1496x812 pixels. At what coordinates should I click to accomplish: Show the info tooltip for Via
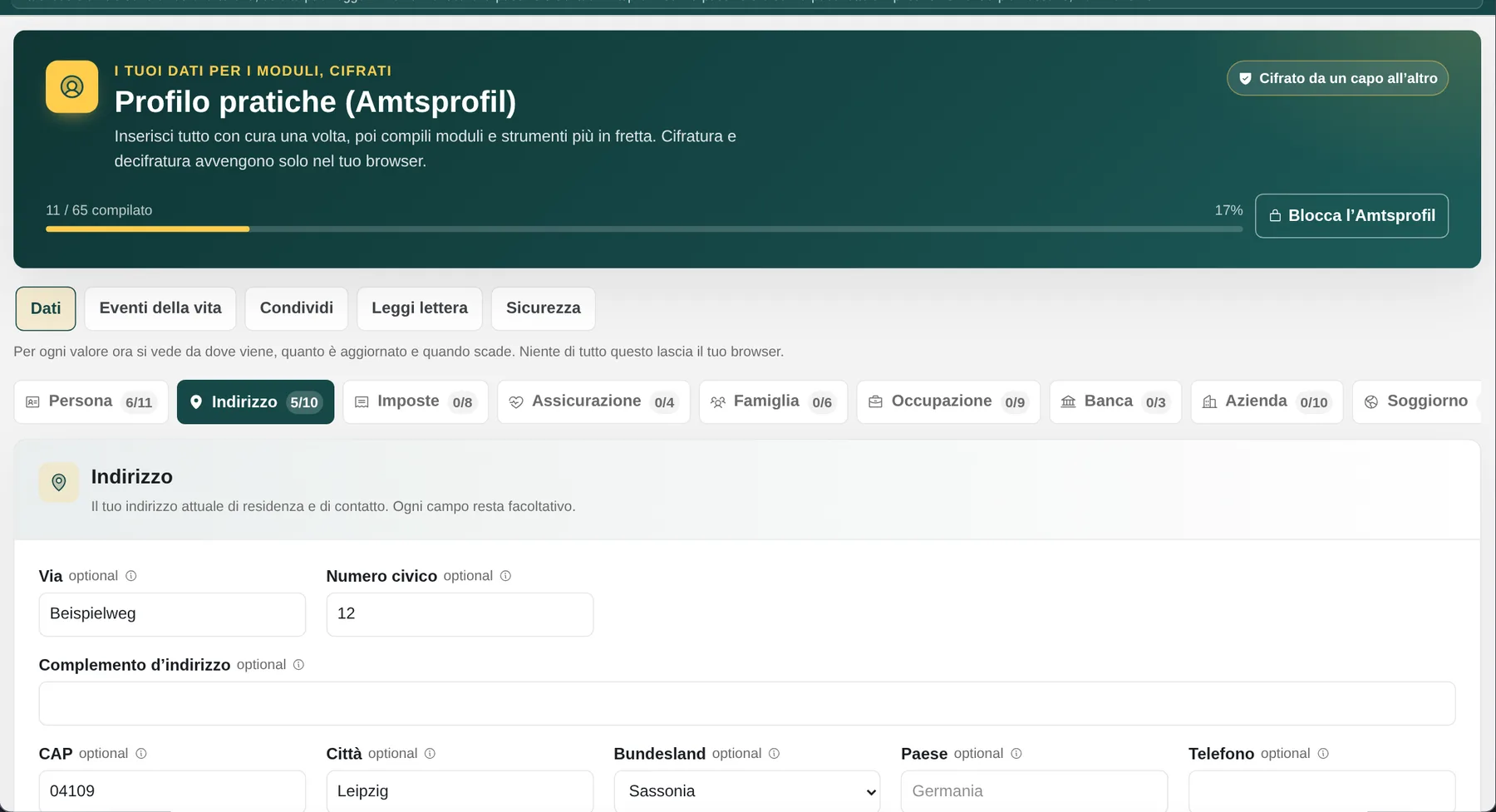click(130, 576)
